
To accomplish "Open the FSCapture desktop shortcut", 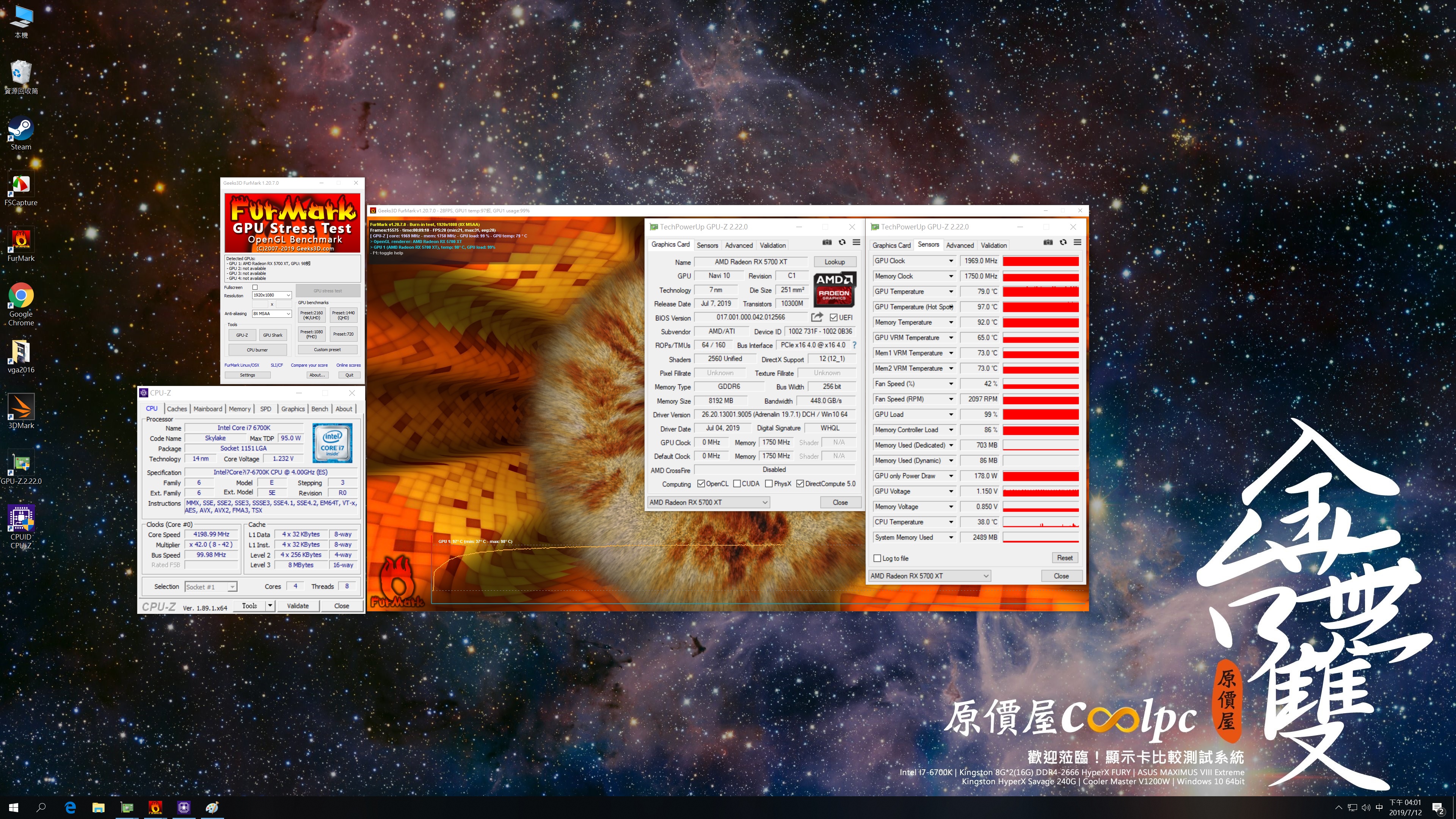I will (21, 189).
